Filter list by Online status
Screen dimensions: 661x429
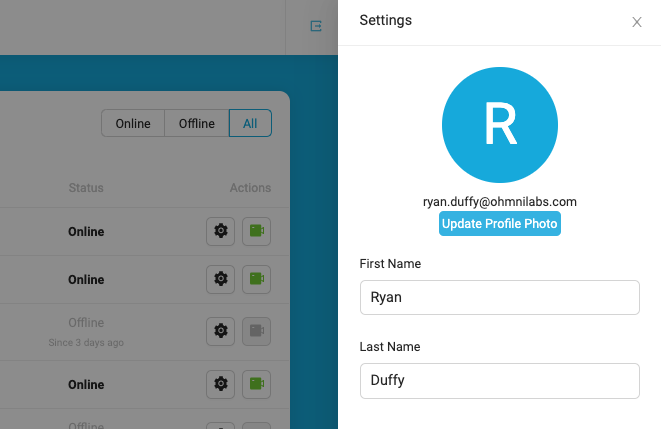[x=133, y=123]
